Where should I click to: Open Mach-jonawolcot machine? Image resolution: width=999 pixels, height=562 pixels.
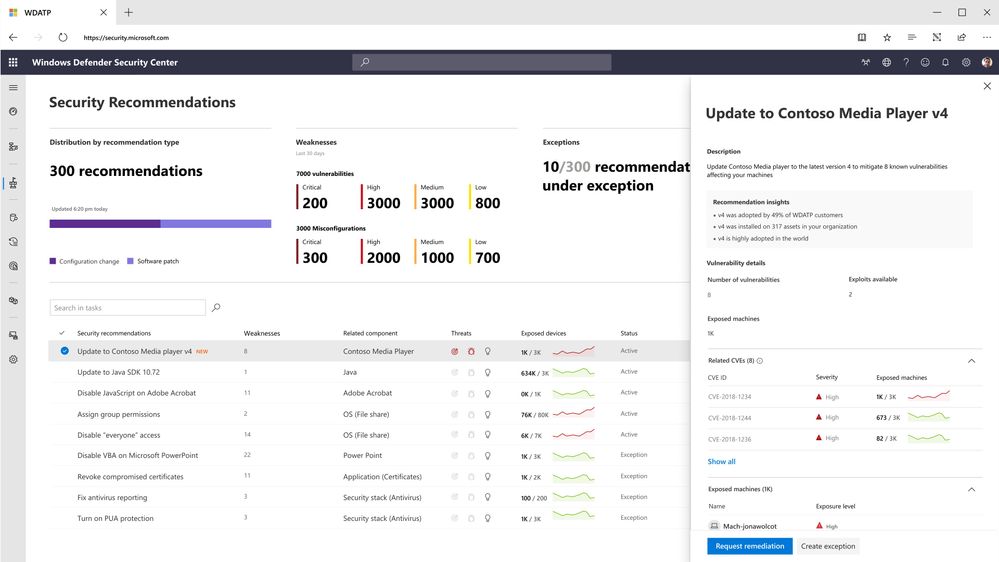[750, 526]
